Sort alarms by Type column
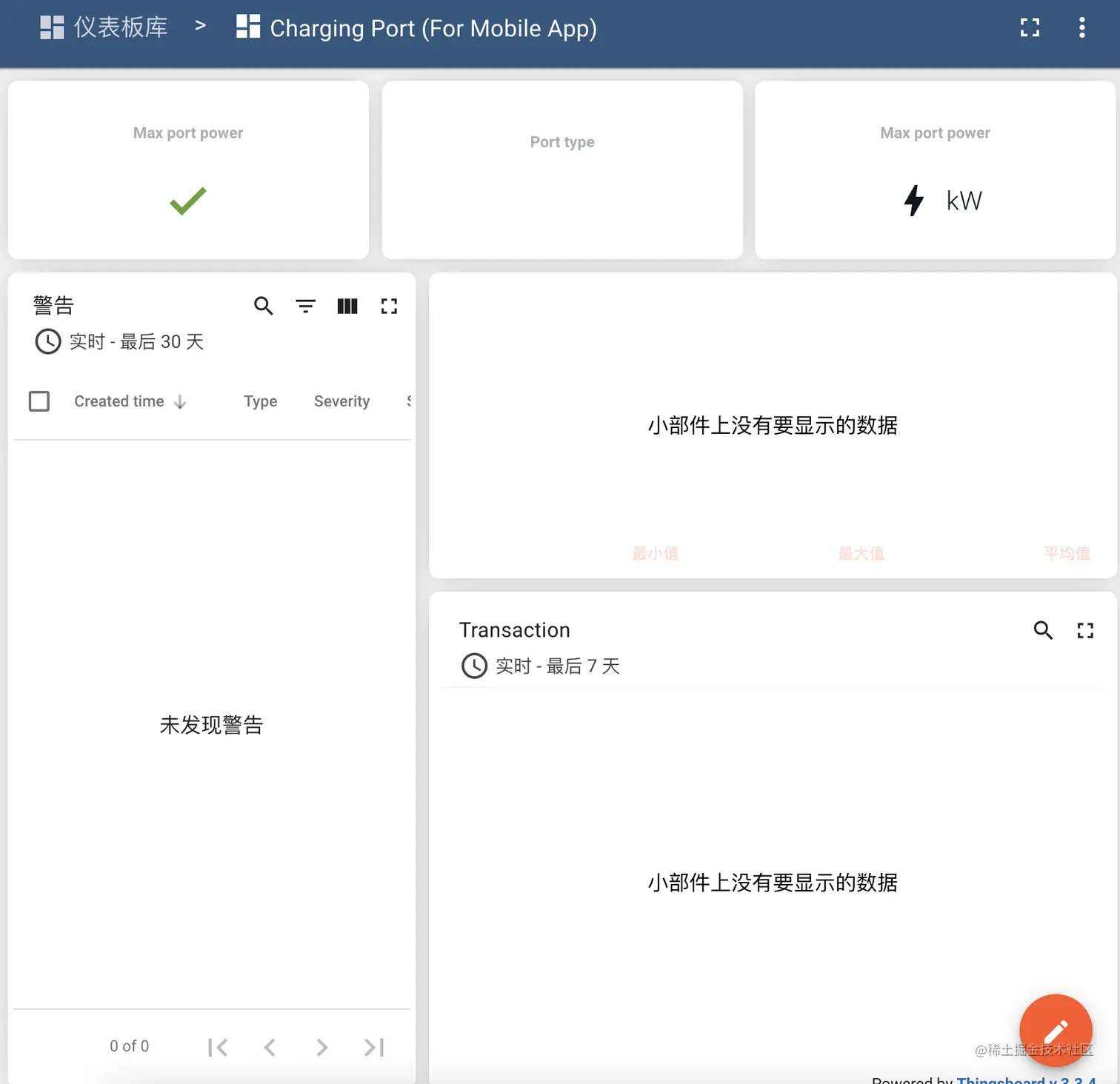The width and height of the screenshot is (1120, 1084). (261, 401)
